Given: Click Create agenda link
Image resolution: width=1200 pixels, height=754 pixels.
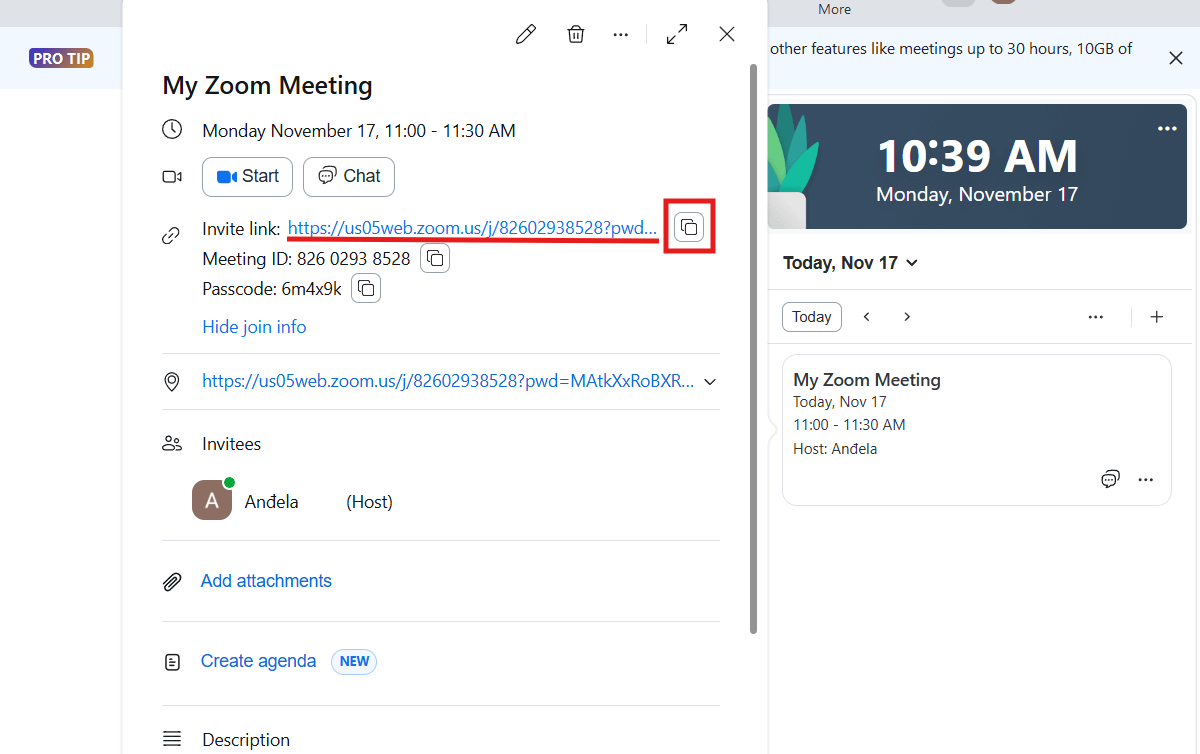Looking at the screenshot, I should (258, 661).
